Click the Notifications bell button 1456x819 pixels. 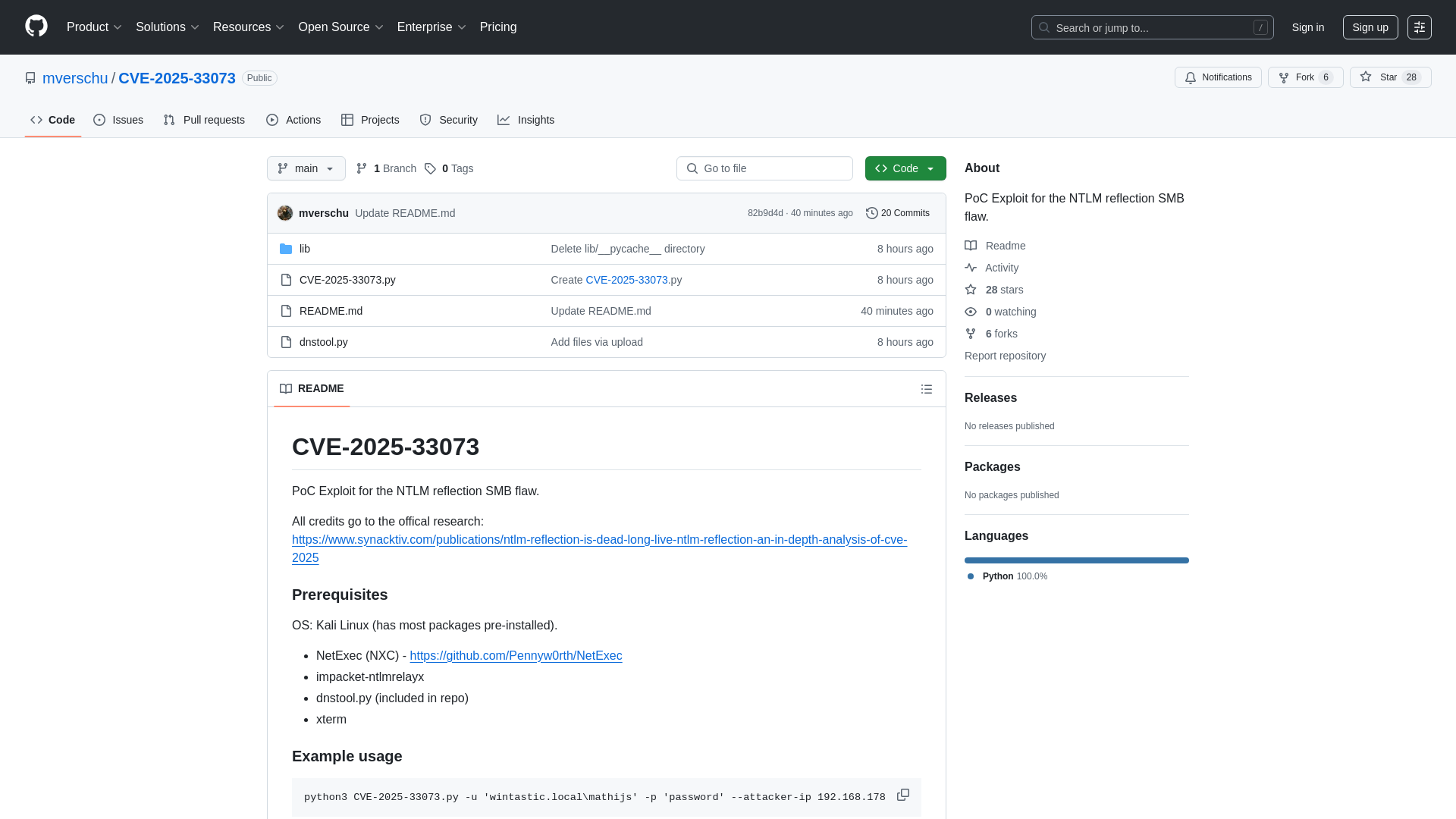pos(1218,77)
